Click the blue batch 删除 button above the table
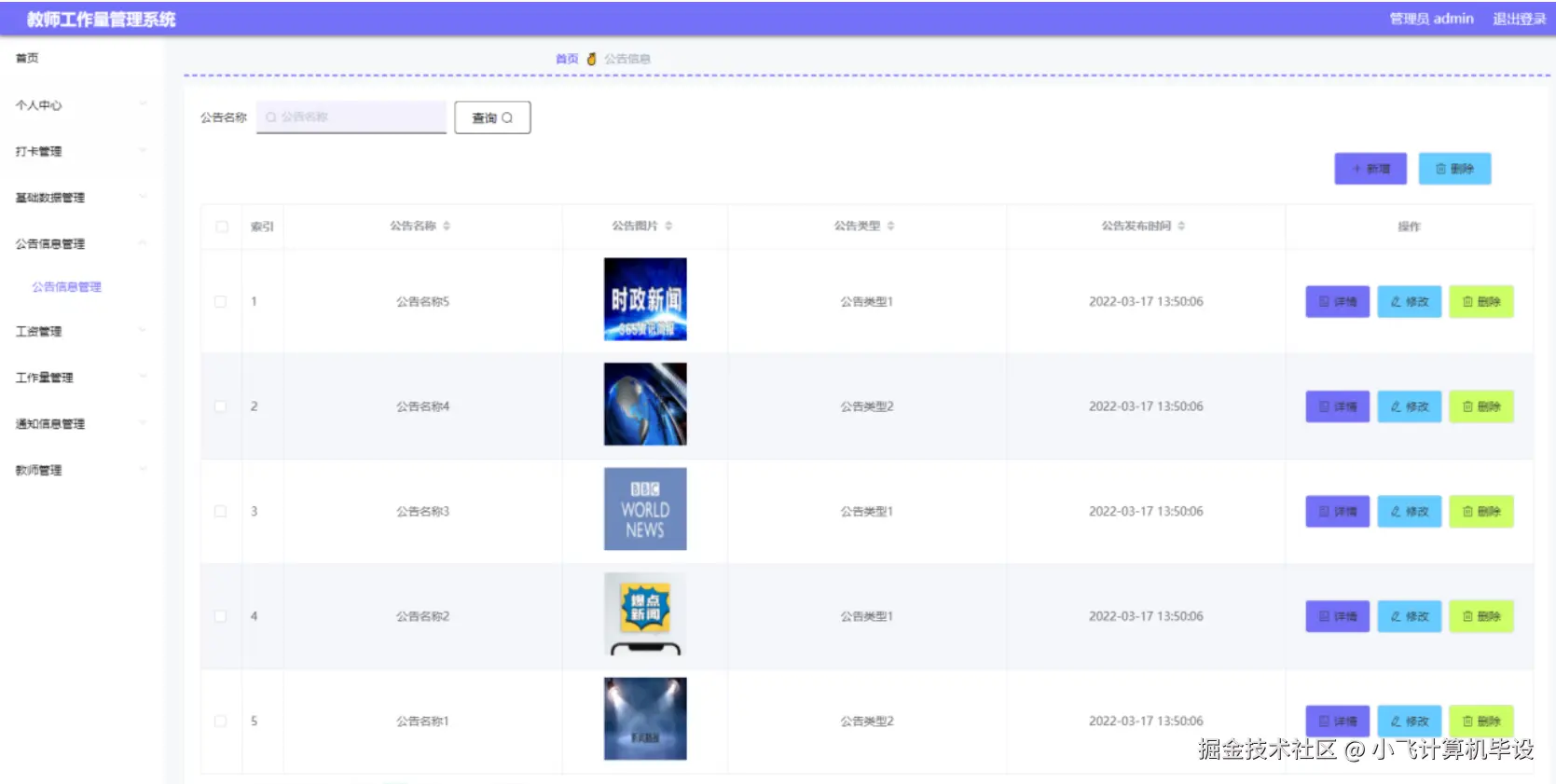The height and width of the screenshot is (784, 1556). [x=1454, y=169]
